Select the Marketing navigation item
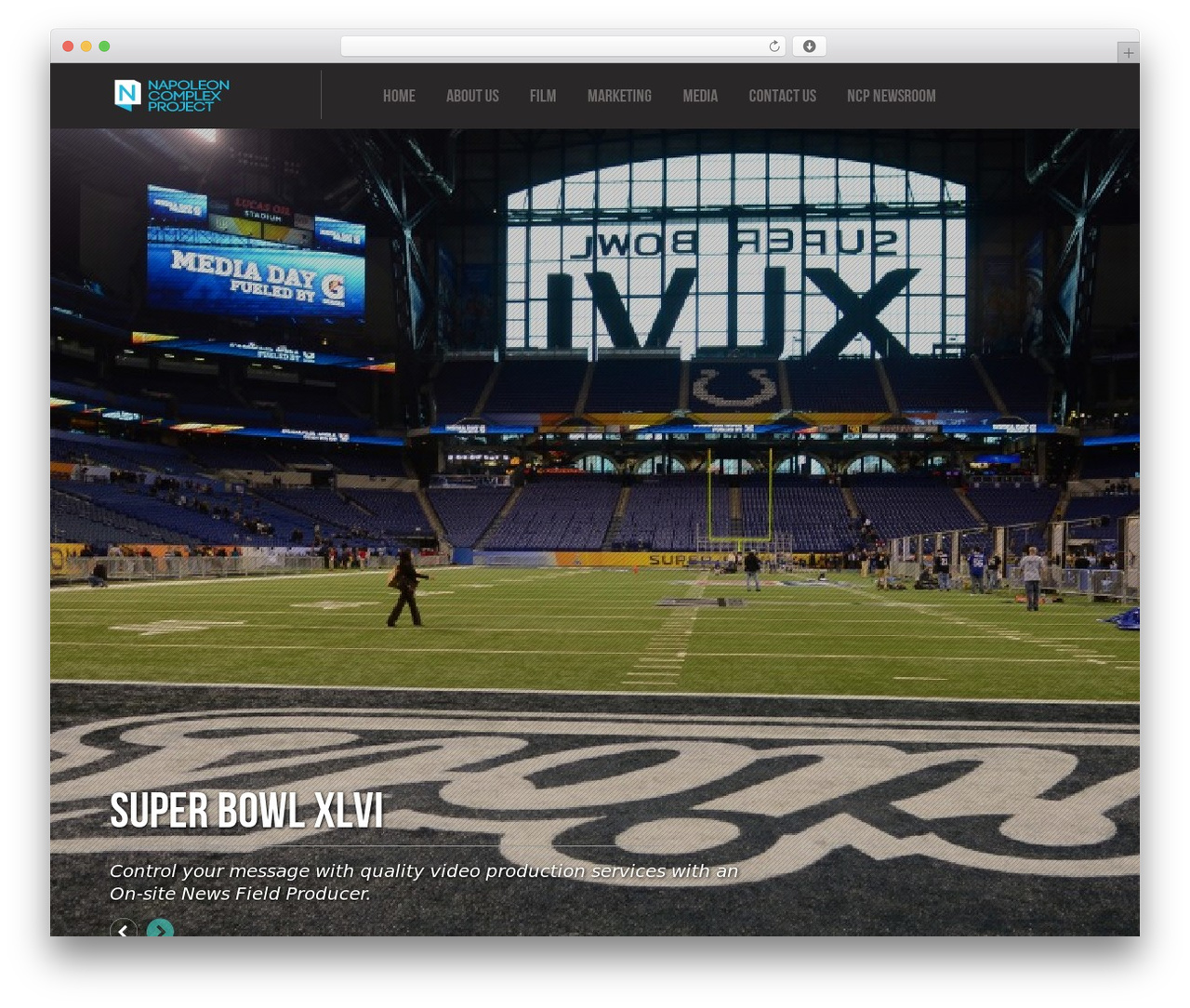 point(619,96)
